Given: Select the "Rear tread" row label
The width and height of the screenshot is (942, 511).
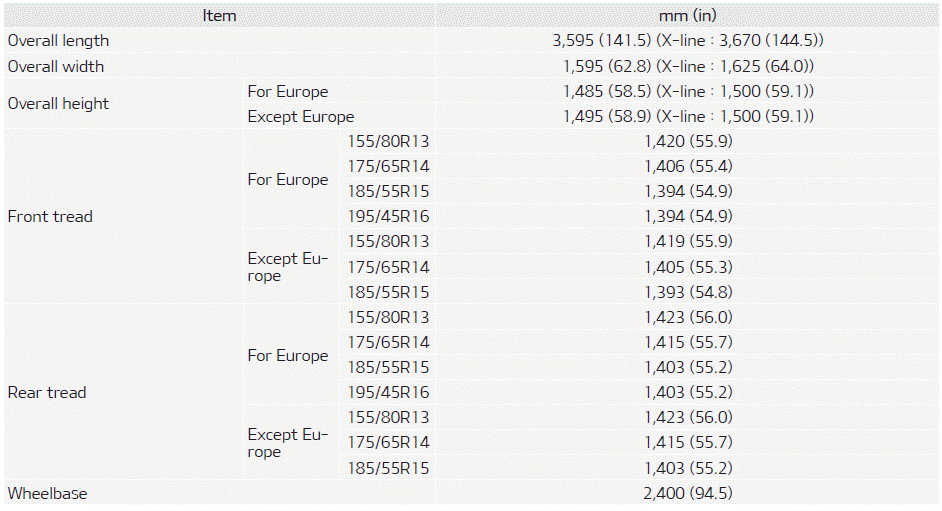Looking at the screenshot, I should pos(47,393).
